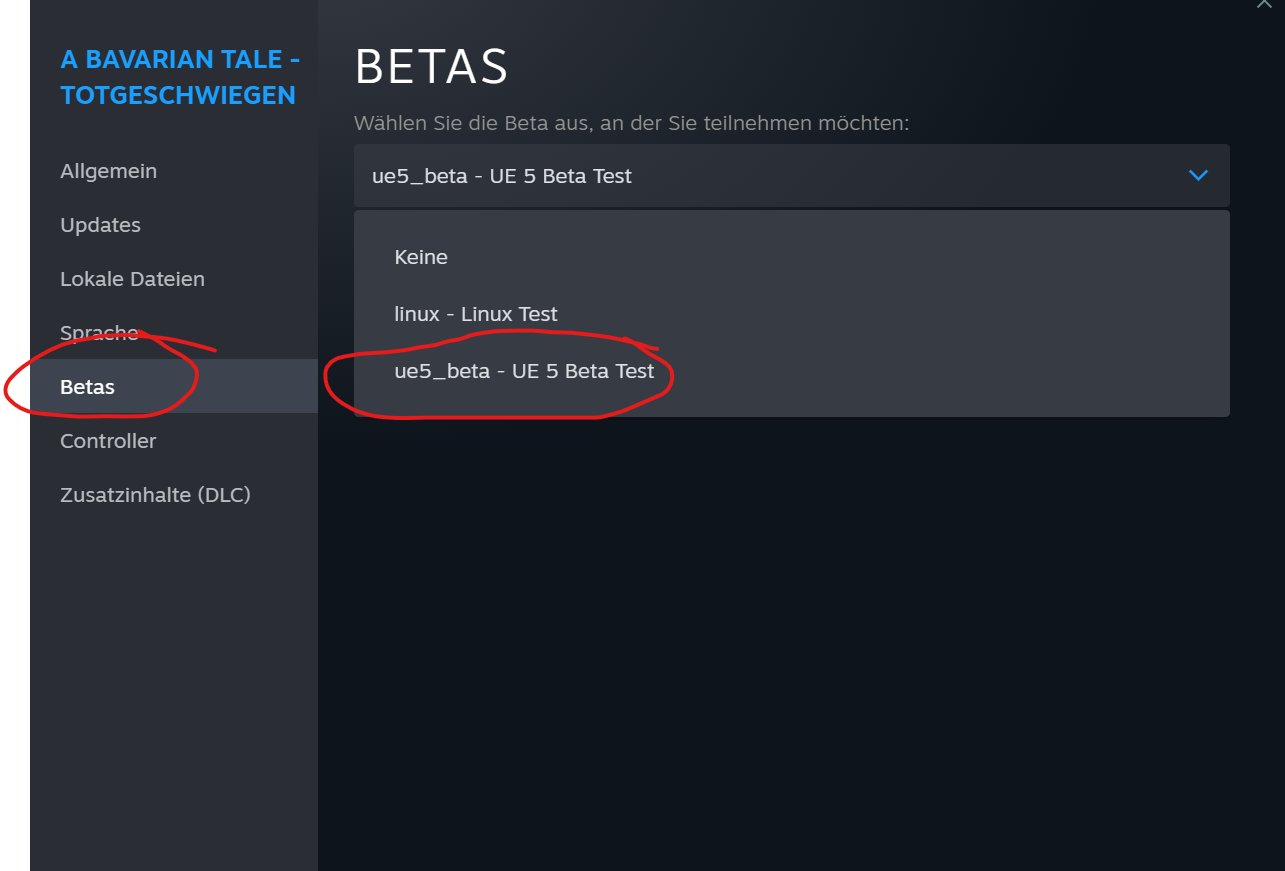Click empty header space right of BETAS

[x=850, y=67]
